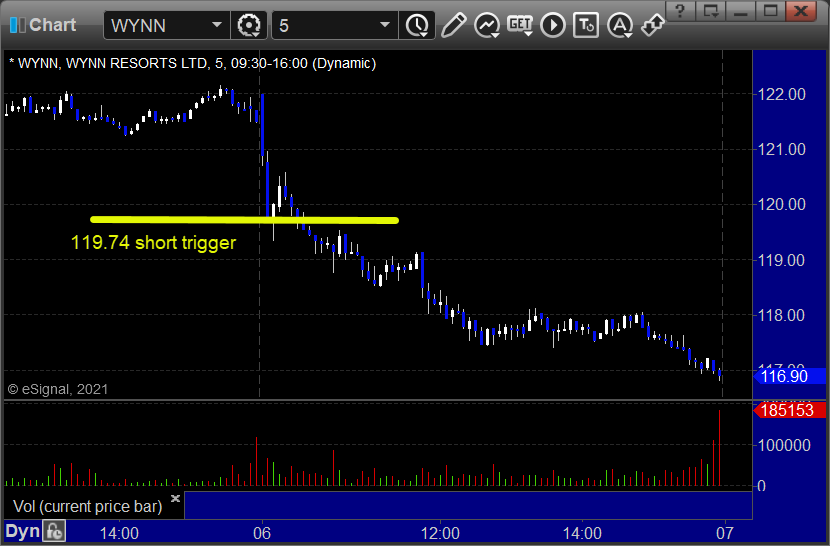
Task: Start bar replay with play icon
Action: coord(553,25)
